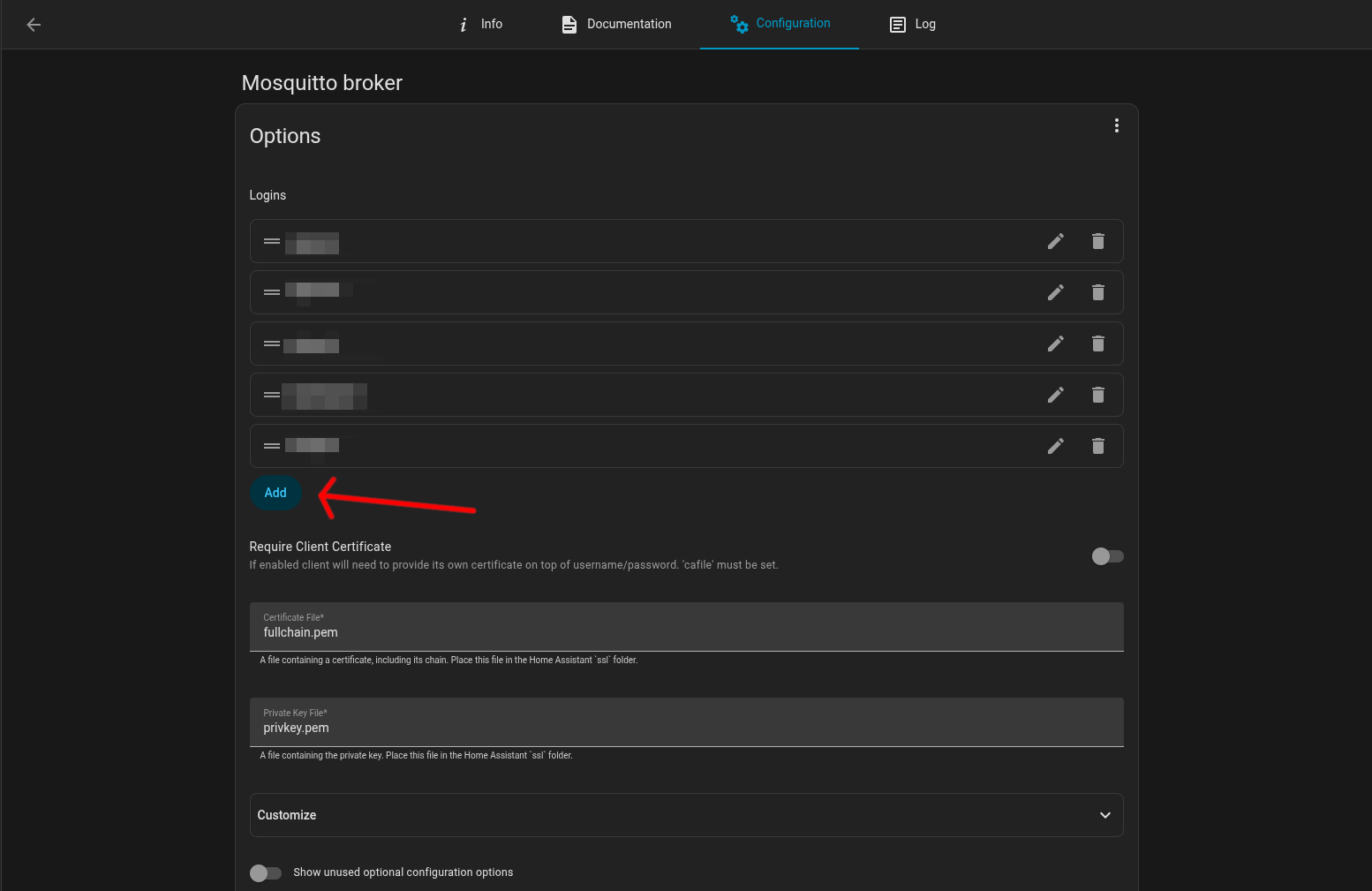Delete the fourth login entry
This screenshot has width=1372, height=891.
tap(1098, 395)
